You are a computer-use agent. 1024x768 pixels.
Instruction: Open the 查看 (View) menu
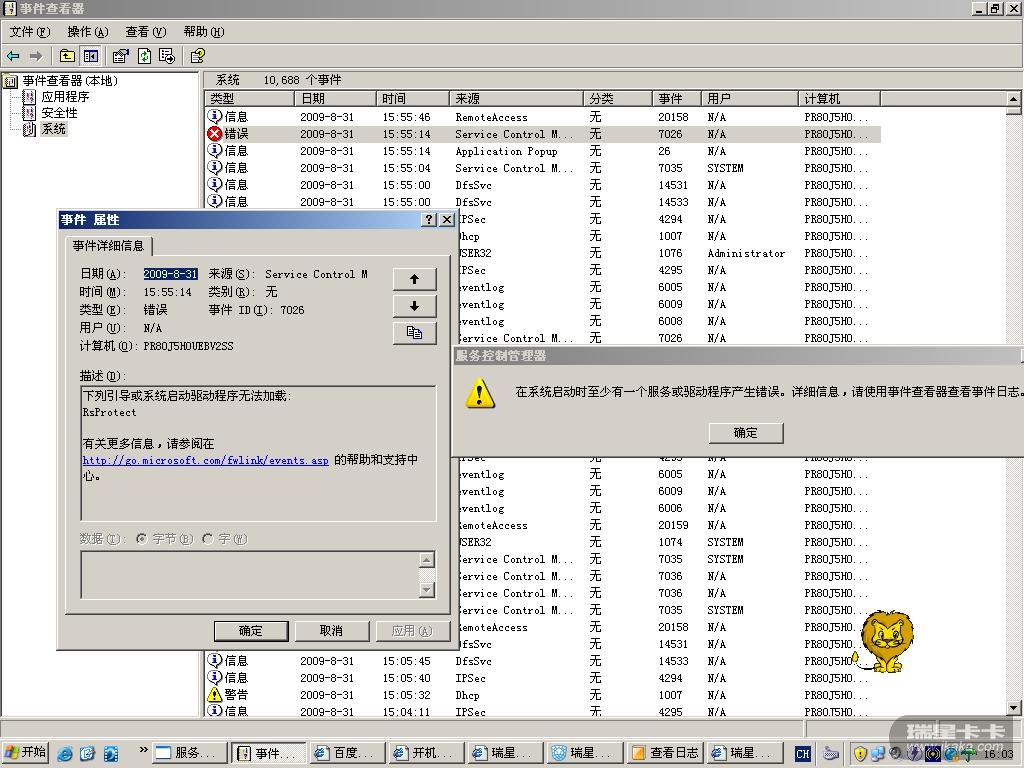click(x=145, y=32)
